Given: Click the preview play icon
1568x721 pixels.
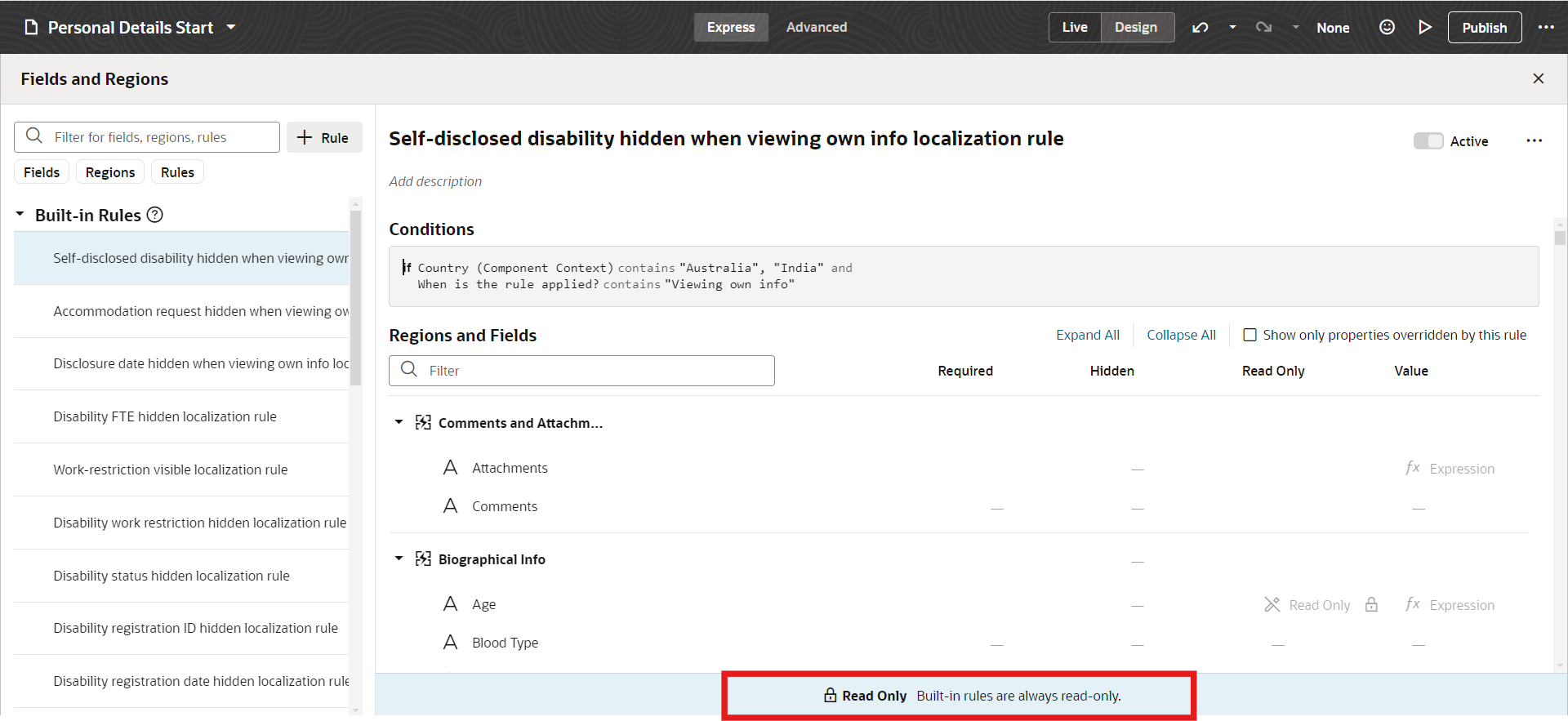Looking at the screenshot, I should [1425, 27].
